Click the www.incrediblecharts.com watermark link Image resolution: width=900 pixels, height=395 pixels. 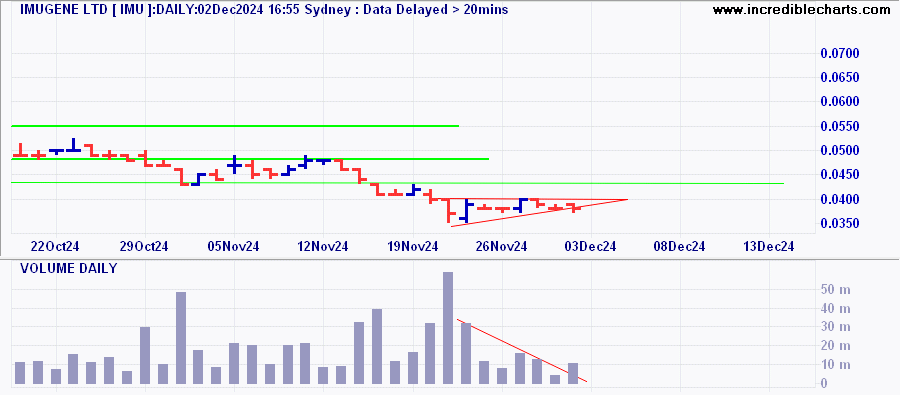[x=805, y=9]
